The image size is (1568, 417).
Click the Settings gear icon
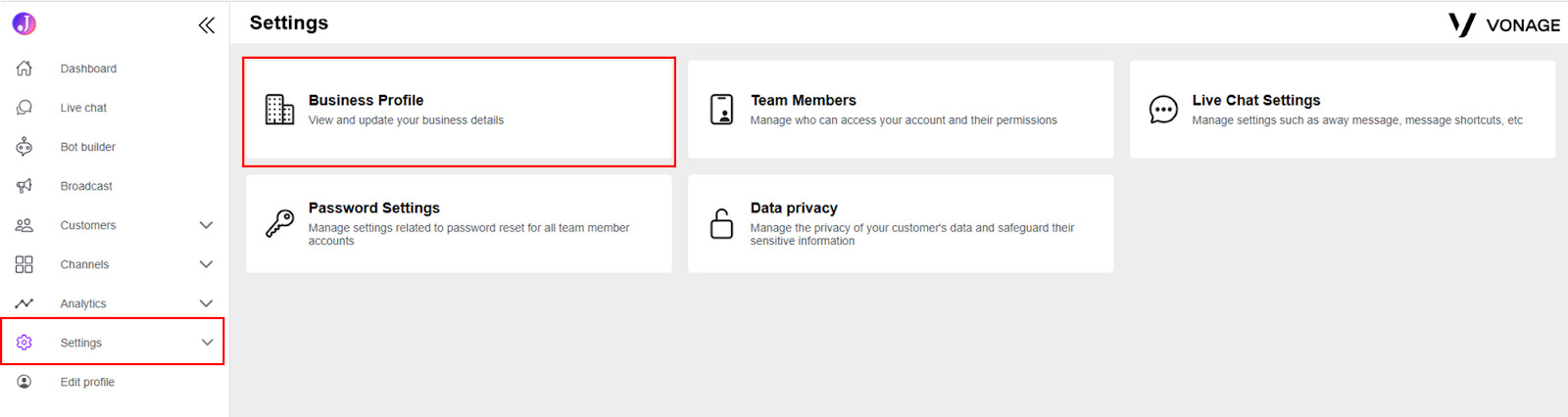pos(24,343)
